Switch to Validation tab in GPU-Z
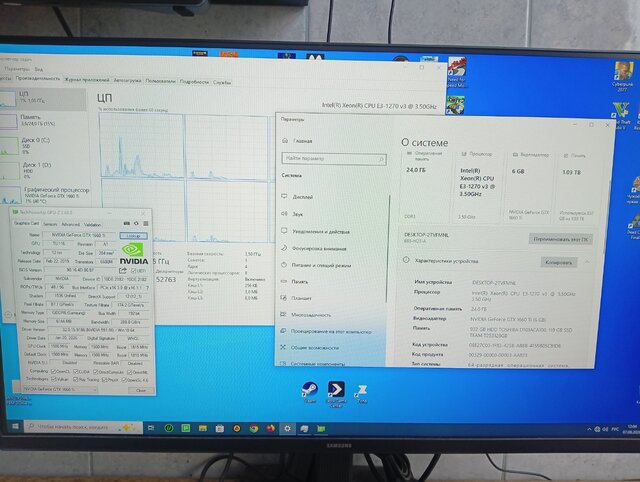Viewport: 640px width, 482px height. click(x=92, y=224)
